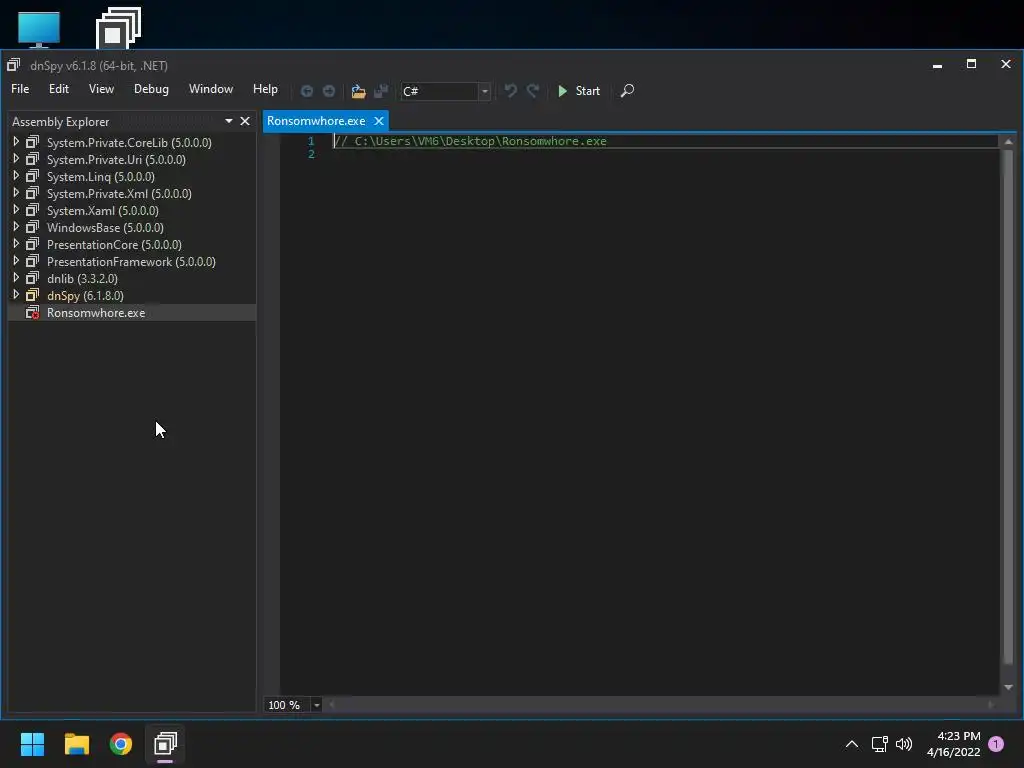Switch to the Ronsomwhore.exe tab

(x=316, y=121)
